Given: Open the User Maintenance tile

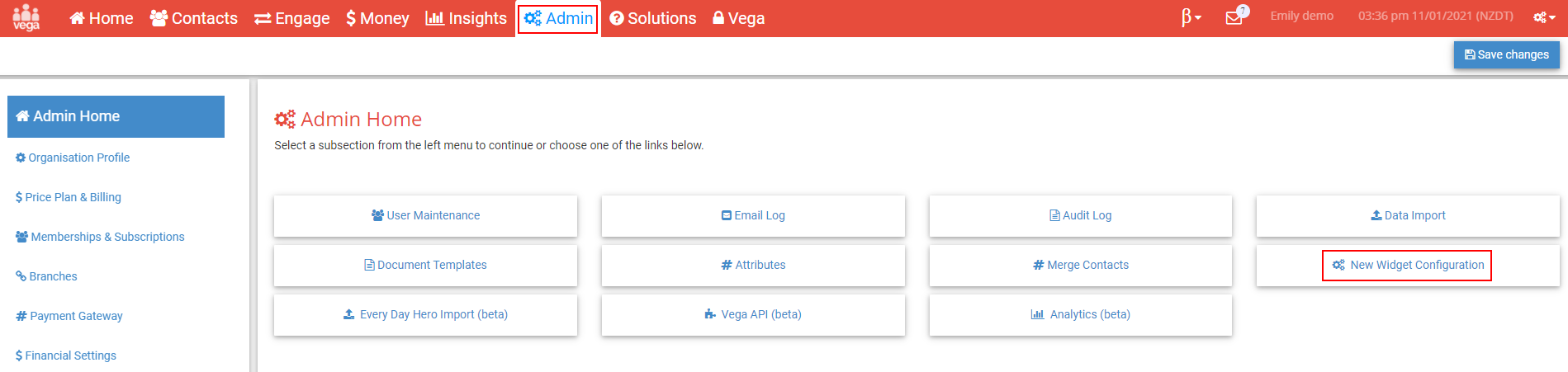Looking at the screenshot, I should pyautogui.click(x=425, y=215).
